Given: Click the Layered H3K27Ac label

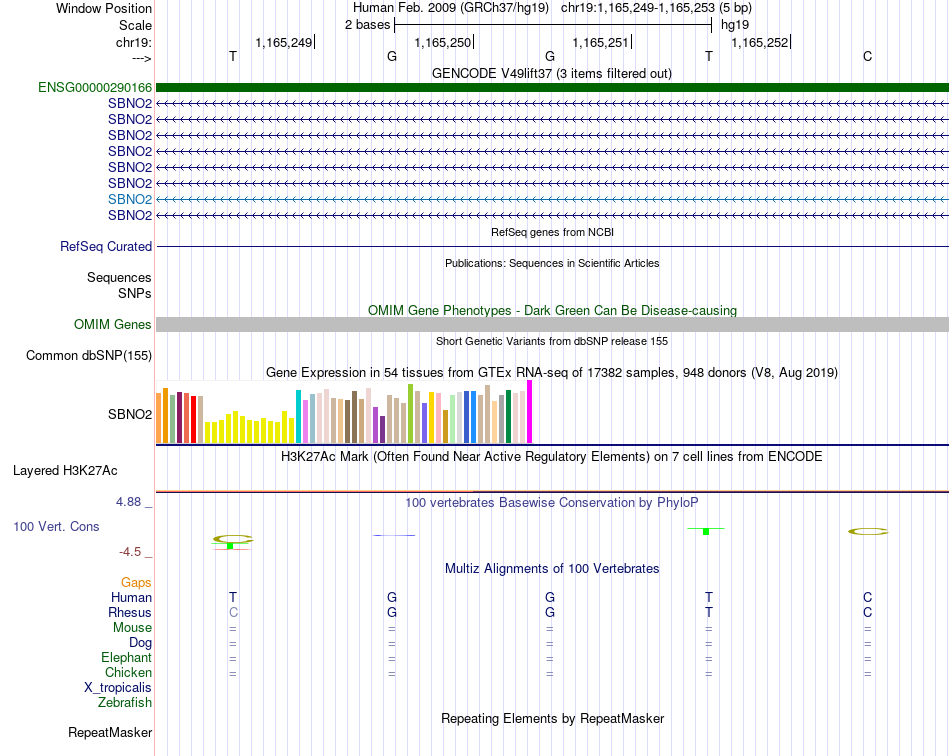Looking at the screenshot, I should click(x=65, y=471).
